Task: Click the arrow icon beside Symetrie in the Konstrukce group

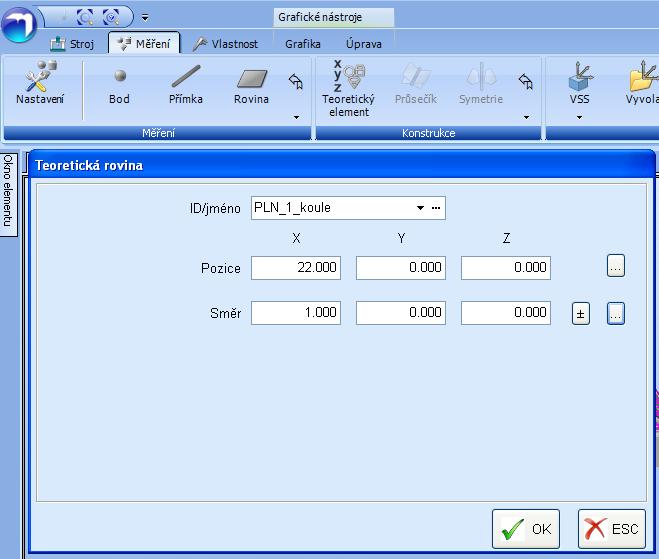Action: (x=526, y=81)
